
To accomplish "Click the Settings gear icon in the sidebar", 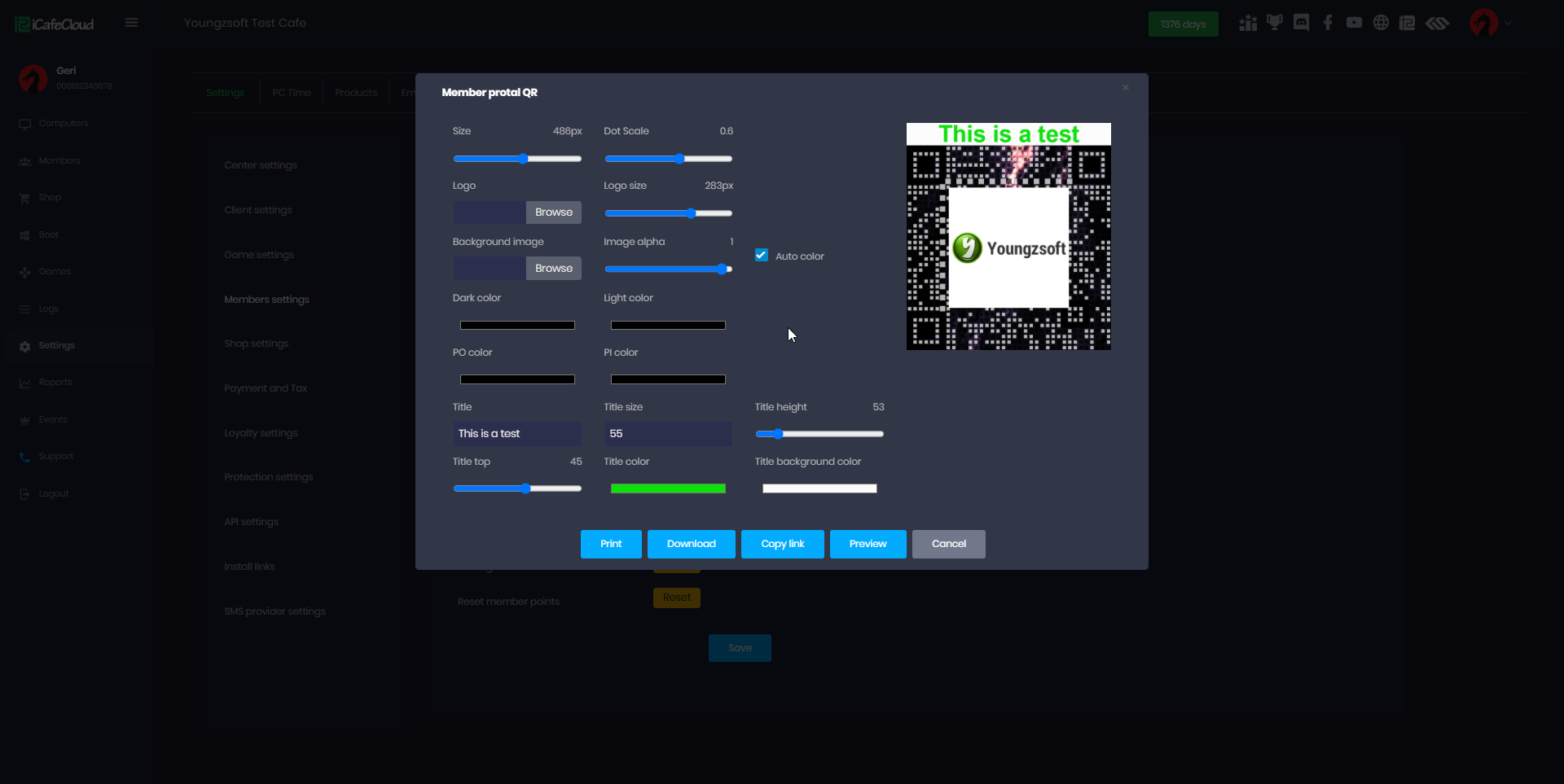I will [x=24, y=346].
